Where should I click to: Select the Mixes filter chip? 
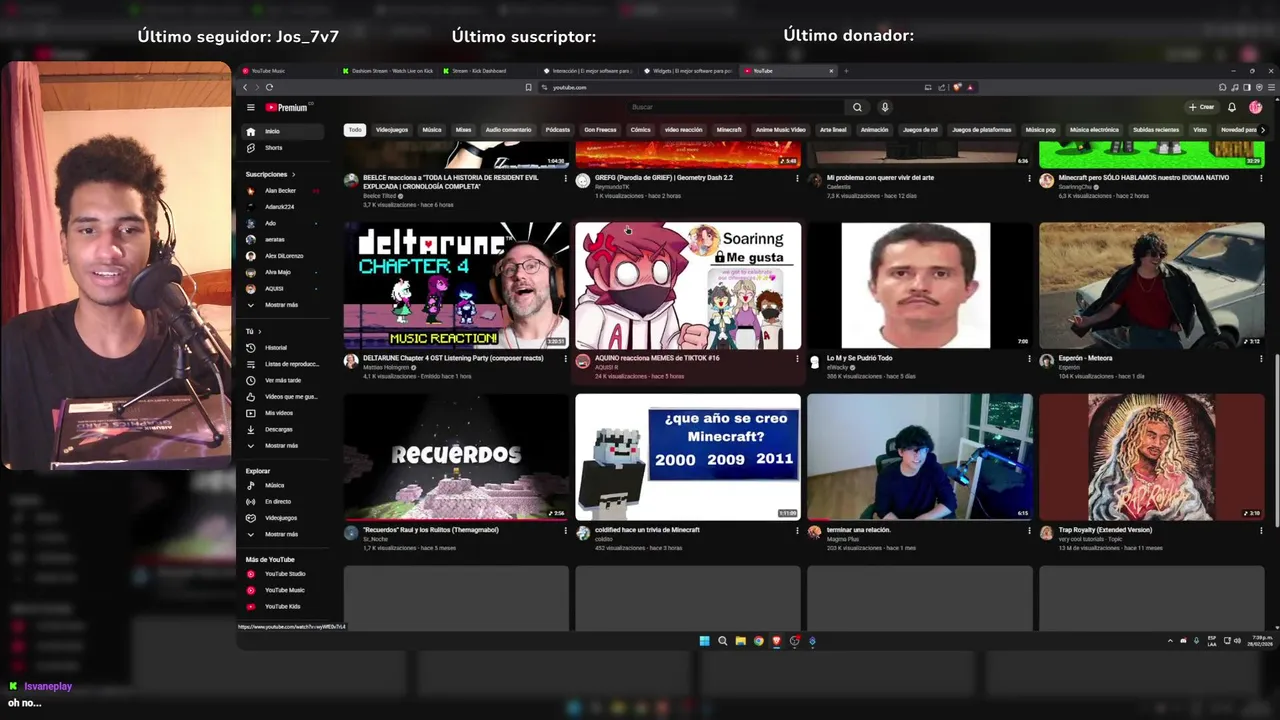[x=463, y=130]
